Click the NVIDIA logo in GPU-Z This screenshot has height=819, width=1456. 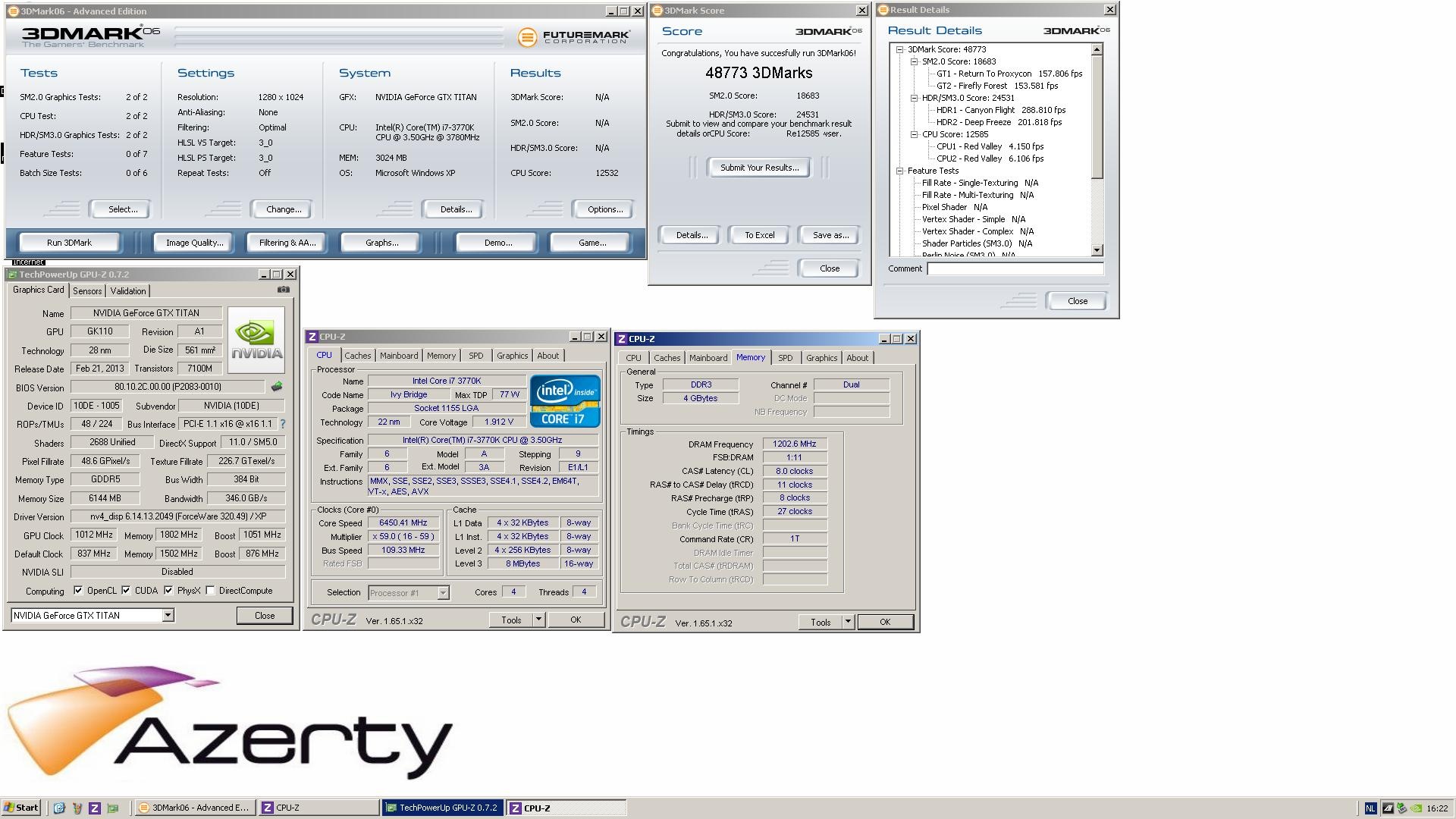256,339
